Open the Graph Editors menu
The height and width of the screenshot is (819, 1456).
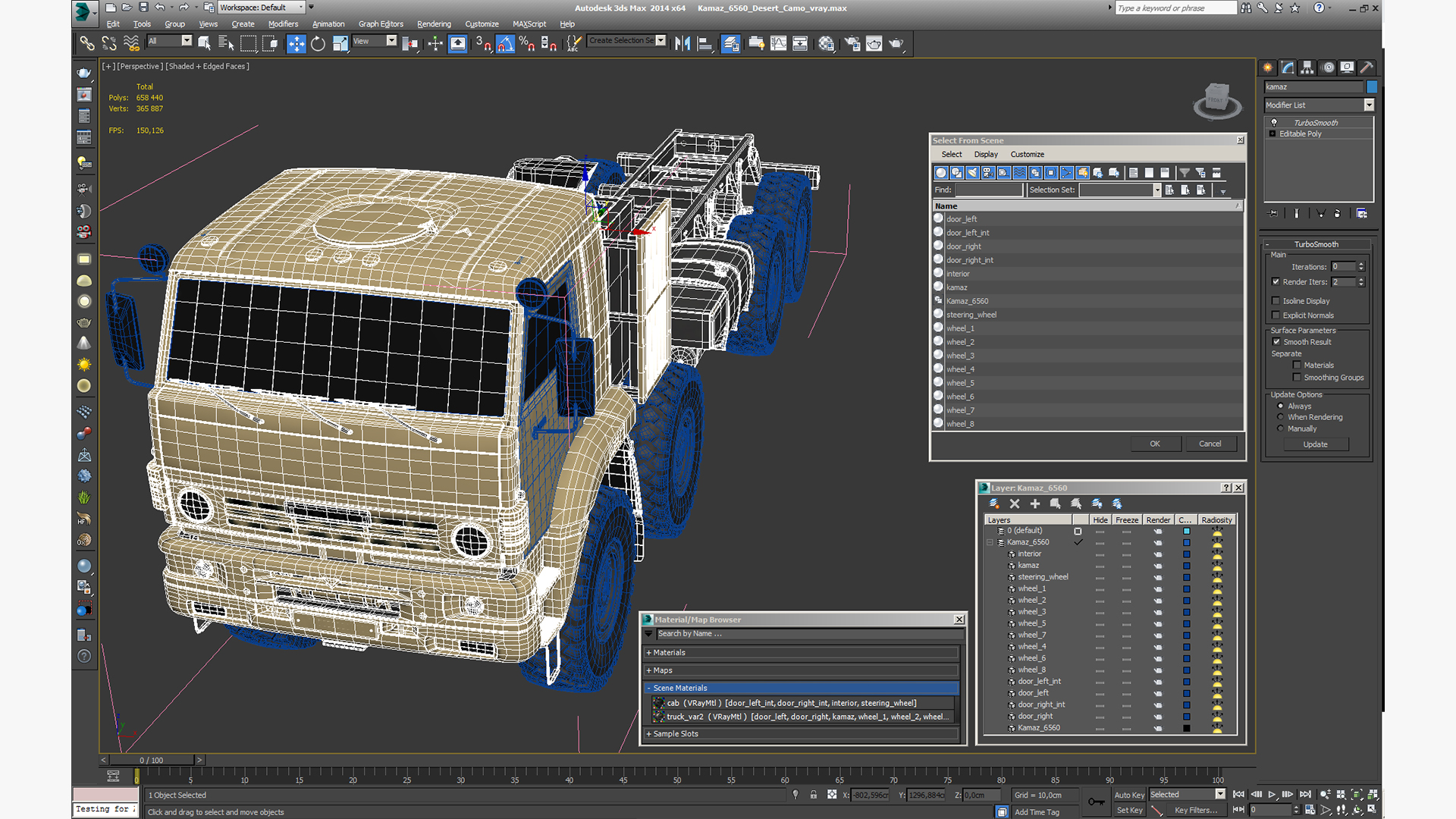tap(381, 24)
